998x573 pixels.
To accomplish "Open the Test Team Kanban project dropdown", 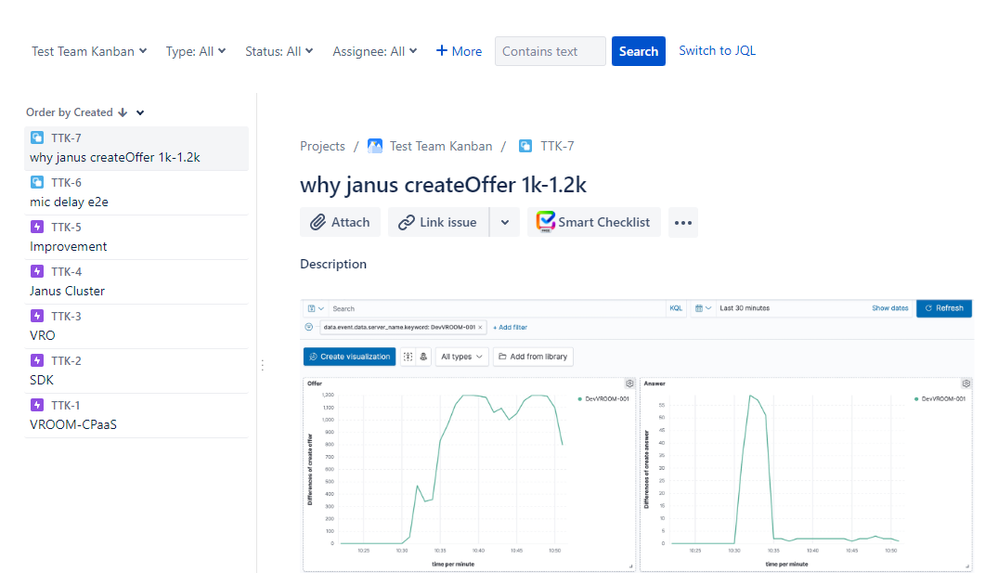I will pyautogui.click(x=89, y=51).
